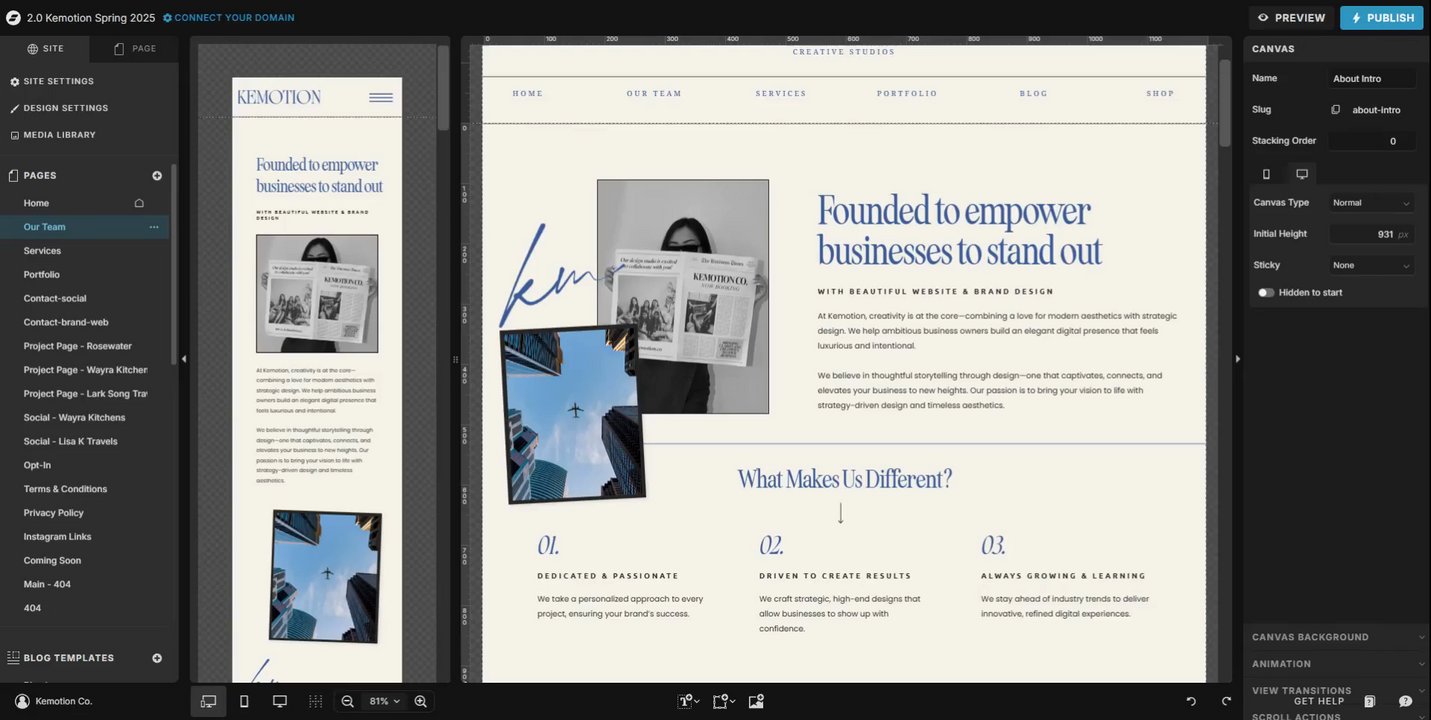
Task: Click the Get Help label
Action: 1319,701
